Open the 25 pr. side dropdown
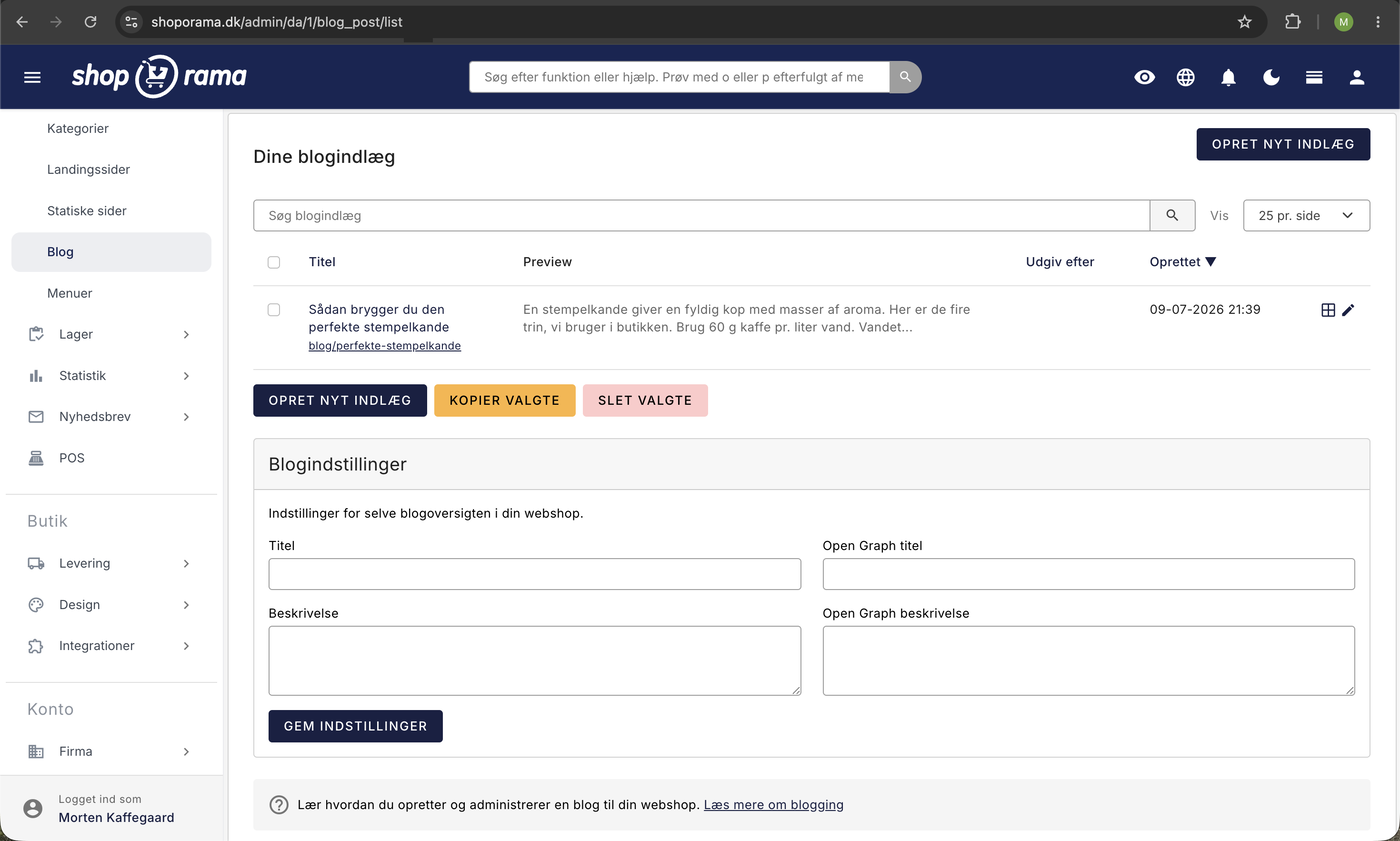1400x841 pixels. coord(1306,215)
